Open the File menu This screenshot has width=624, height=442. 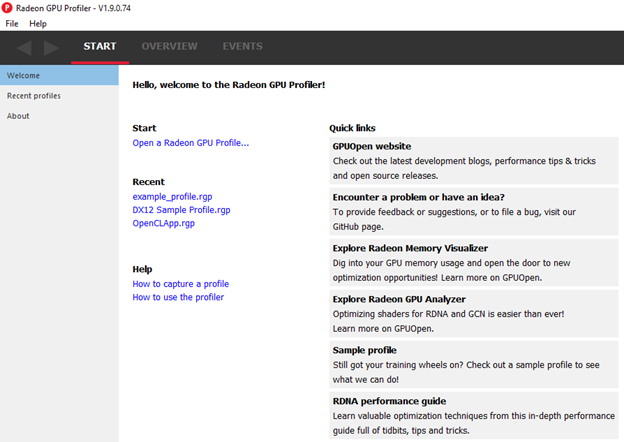click(12, 23)
